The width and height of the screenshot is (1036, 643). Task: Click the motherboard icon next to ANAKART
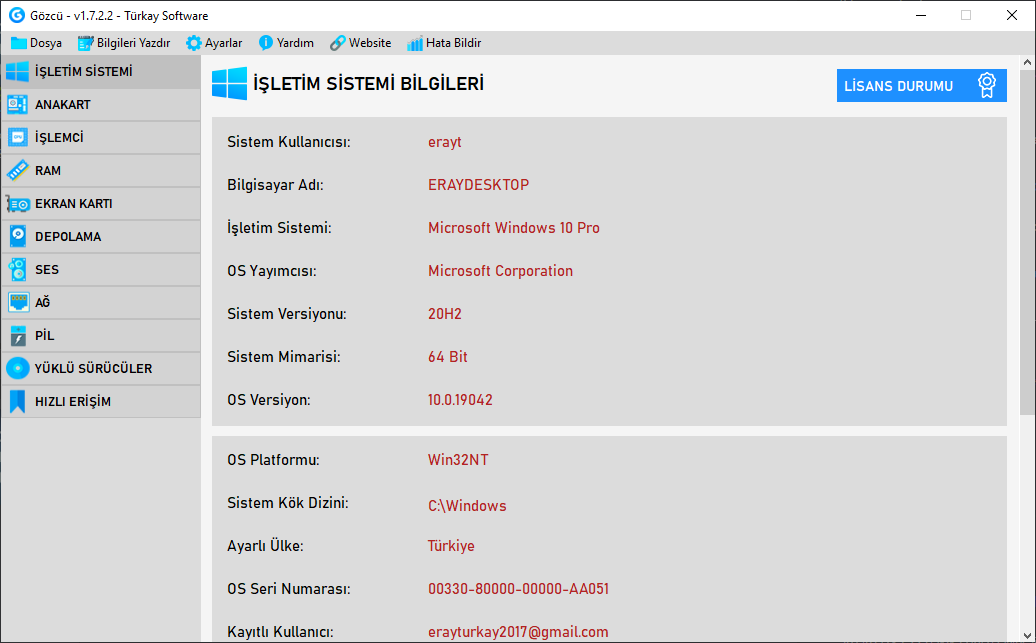[17, 104]
